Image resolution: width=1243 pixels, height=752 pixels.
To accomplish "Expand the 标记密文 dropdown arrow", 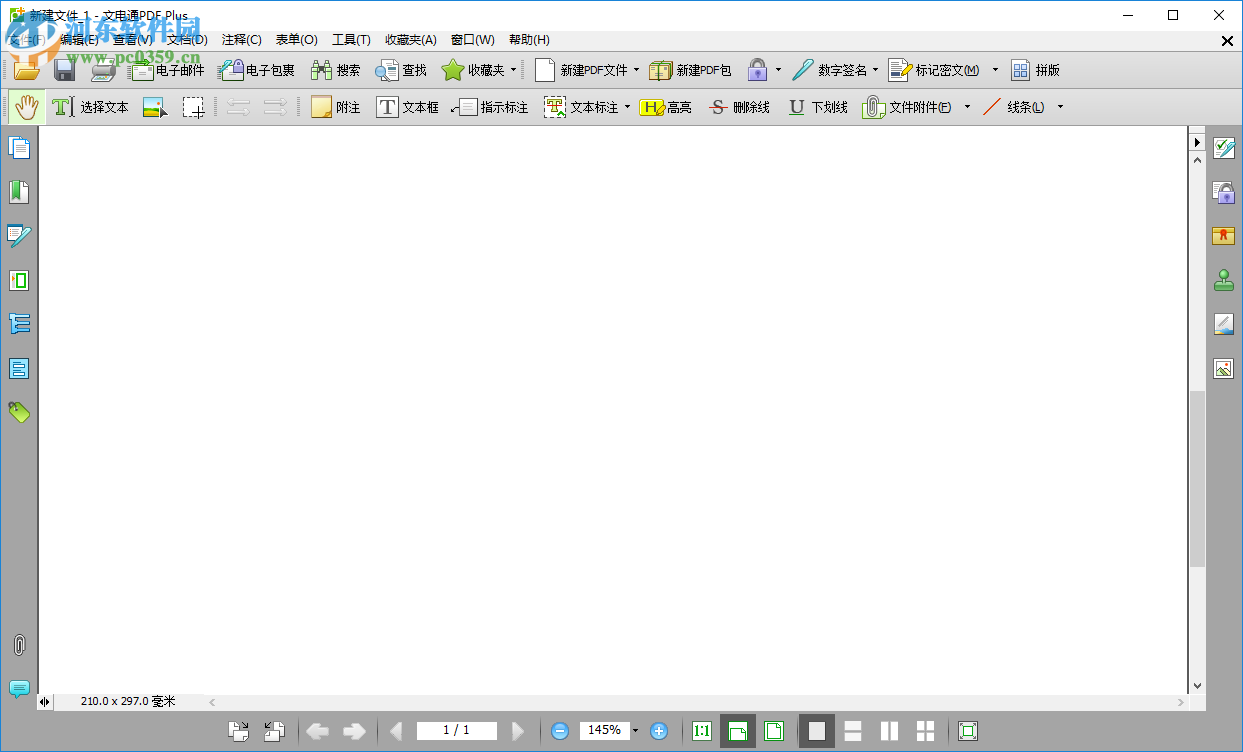I will (x=995, y=70).
